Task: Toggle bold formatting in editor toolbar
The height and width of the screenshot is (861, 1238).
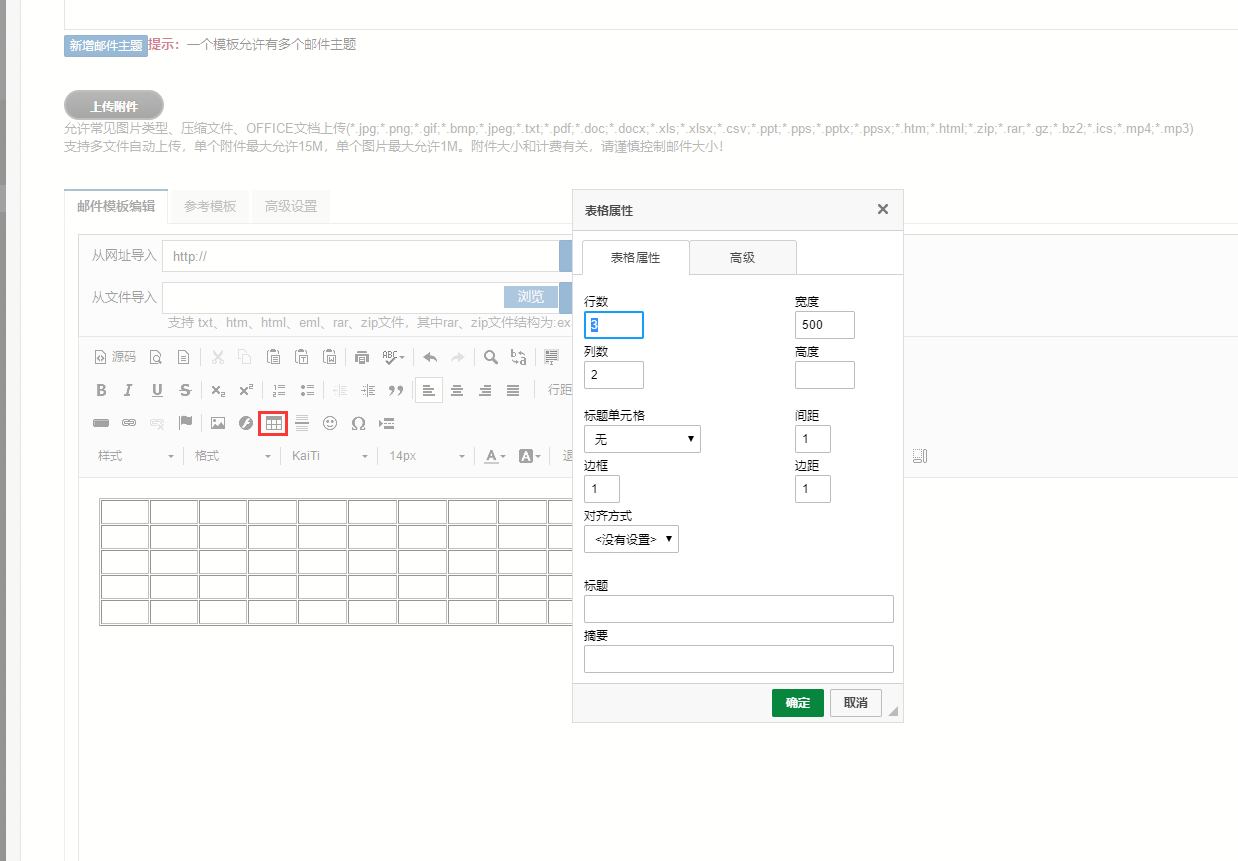Action: [x=101, y=390]
